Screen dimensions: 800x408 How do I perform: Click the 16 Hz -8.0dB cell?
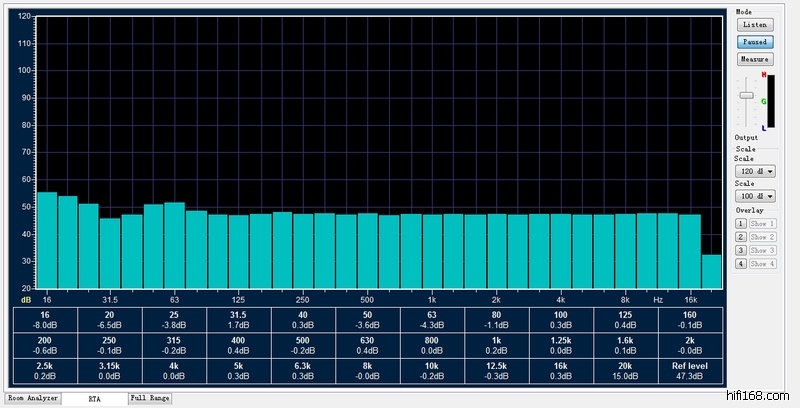coord(46,319)
